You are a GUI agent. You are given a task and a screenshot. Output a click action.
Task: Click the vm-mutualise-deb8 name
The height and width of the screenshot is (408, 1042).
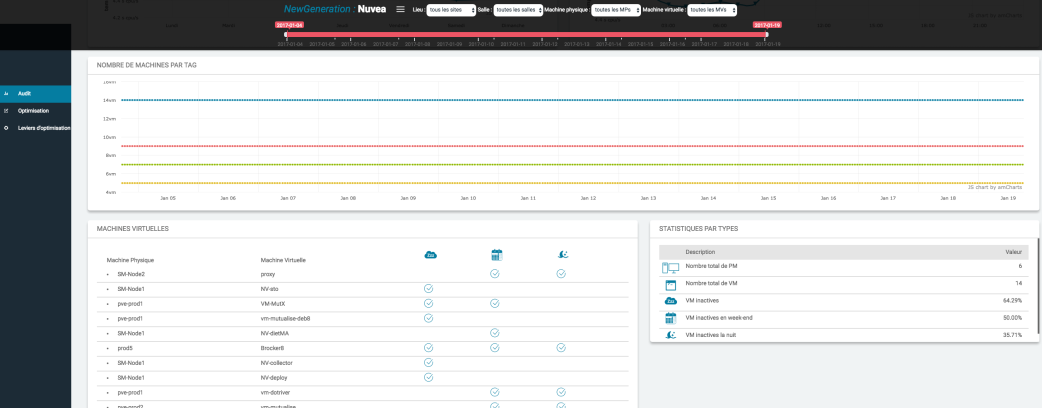tap(285, 318)
